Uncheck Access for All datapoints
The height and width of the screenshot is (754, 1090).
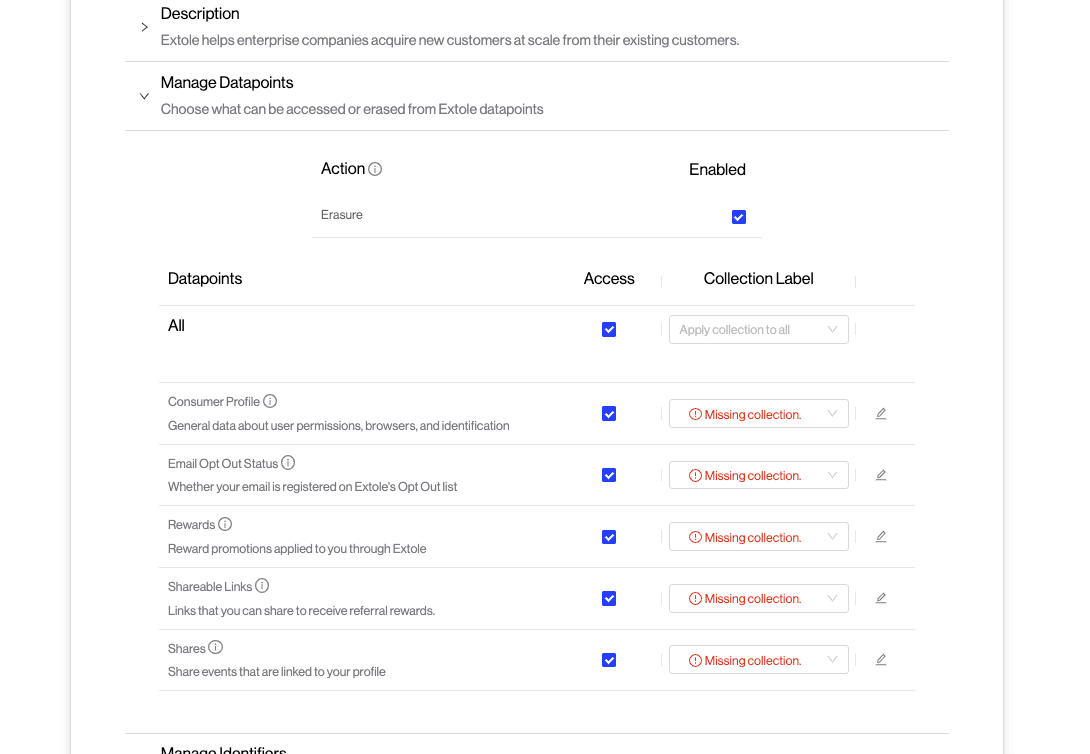(609, 330)
